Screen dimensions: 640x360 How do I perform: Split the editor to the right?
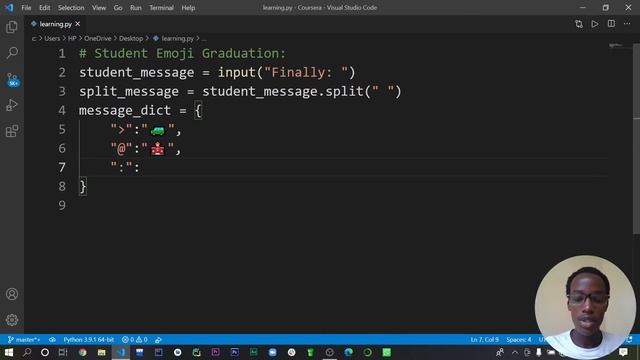(611, 24)
